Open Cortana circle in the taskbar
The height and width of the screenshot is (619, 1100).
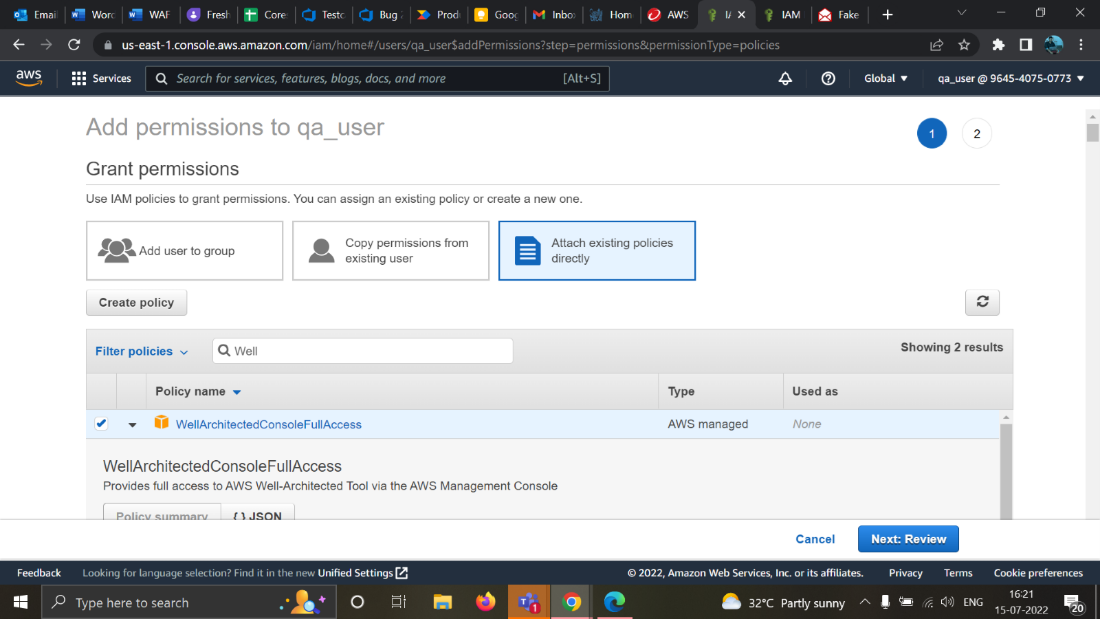[x=357, y=602]
